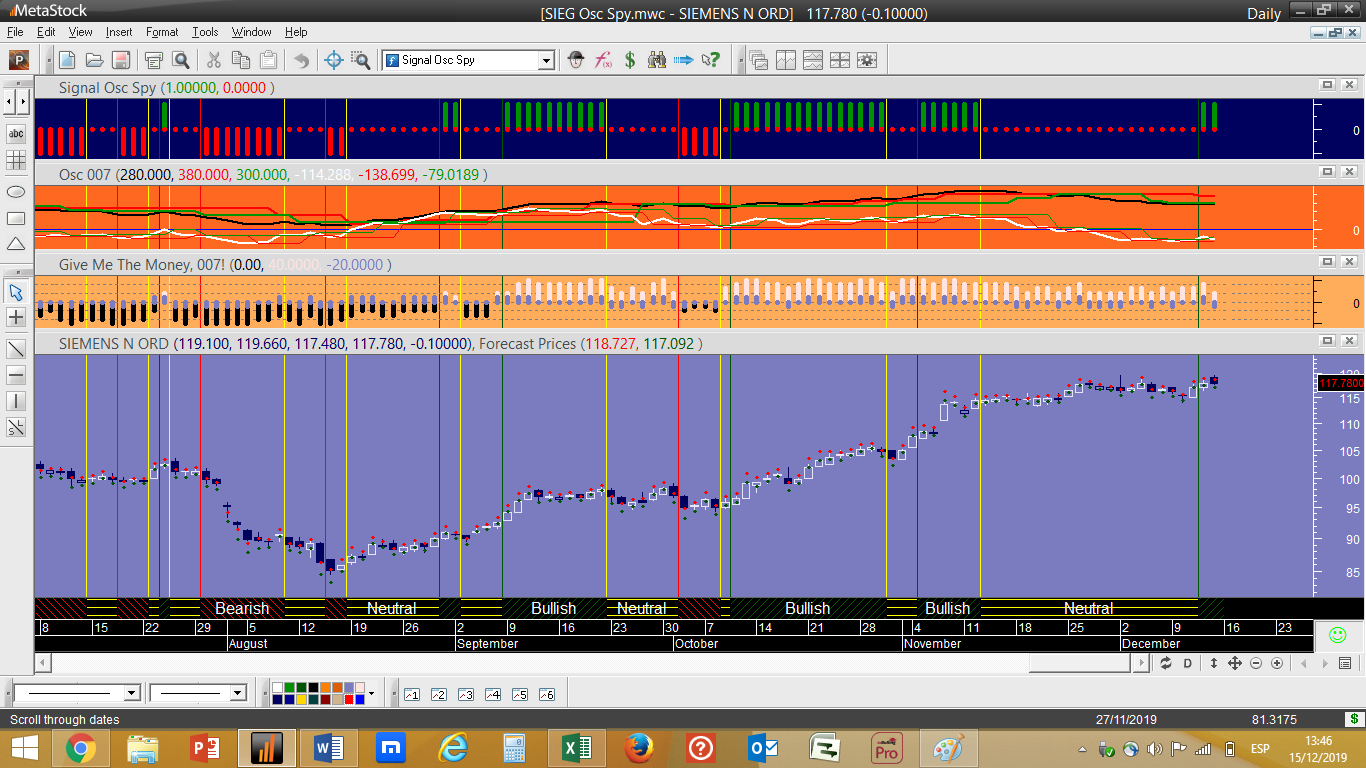Image resolution: width=1366 pixels, height=768 pixels.
Task: Click the Print Preview magnifier icon
Action: [x=181, y=60]
